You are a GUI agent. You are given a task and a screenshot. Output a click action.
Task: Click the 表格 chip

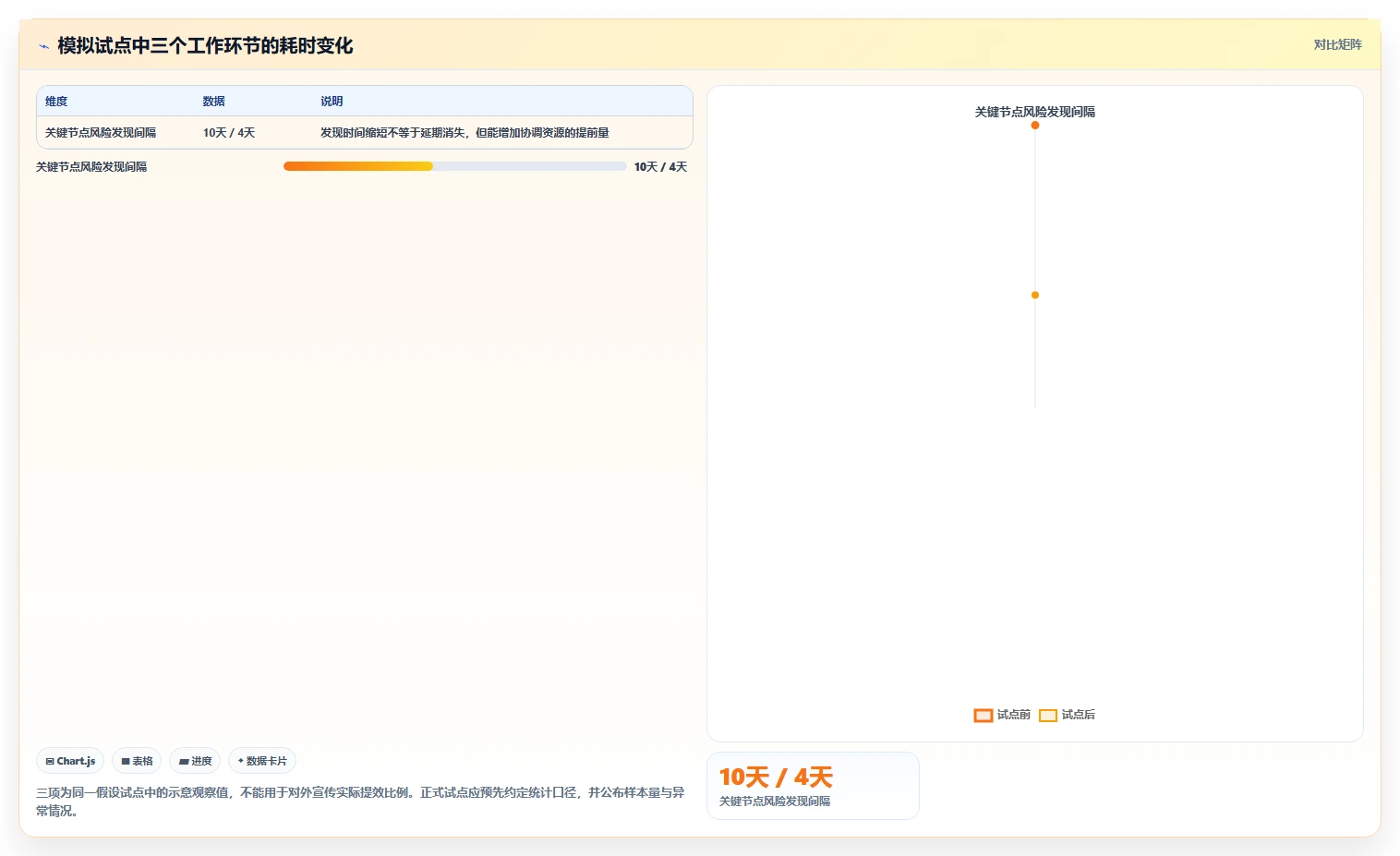pos(137,761)
